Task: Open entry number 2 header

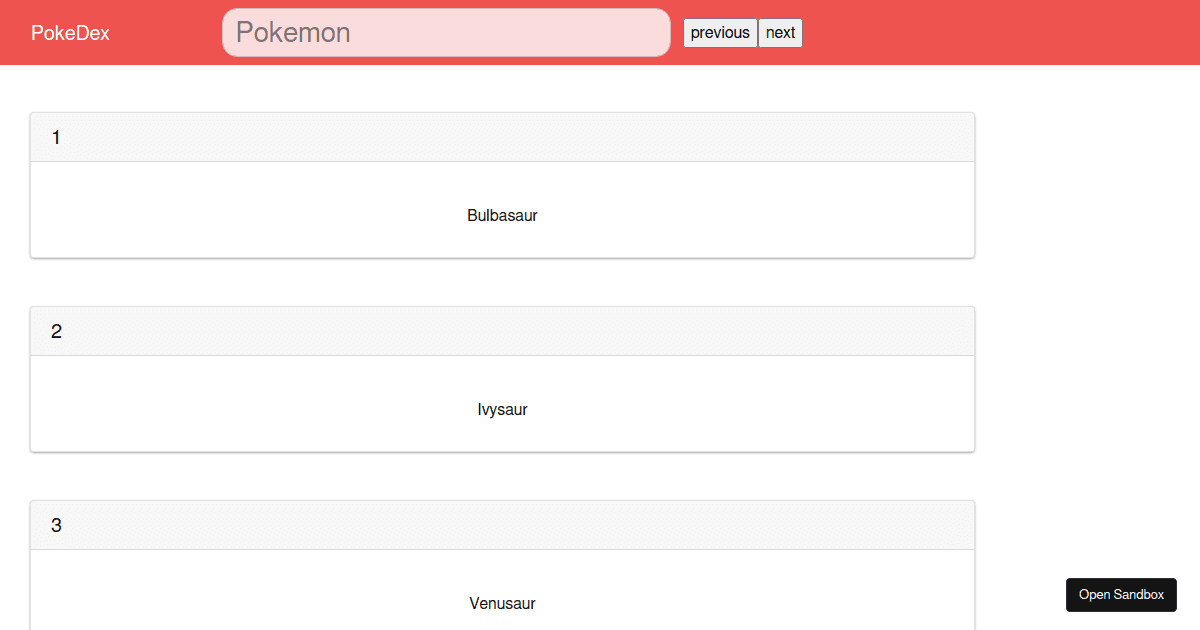Action: coord(502,331)
